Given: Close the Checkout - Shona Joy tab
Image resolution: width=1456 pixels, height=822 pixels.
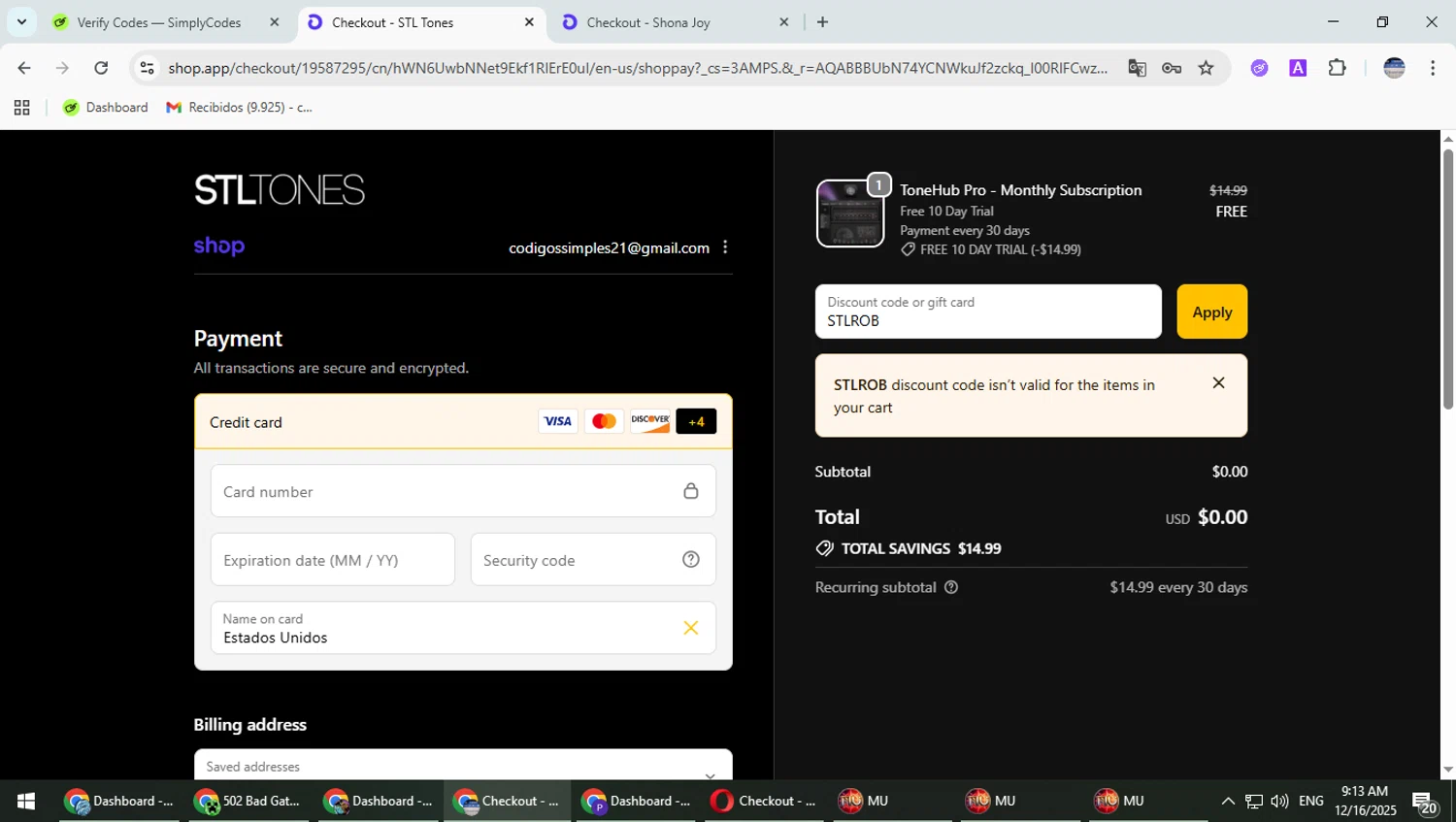Looking at the screenshot, I should (784, 22).
